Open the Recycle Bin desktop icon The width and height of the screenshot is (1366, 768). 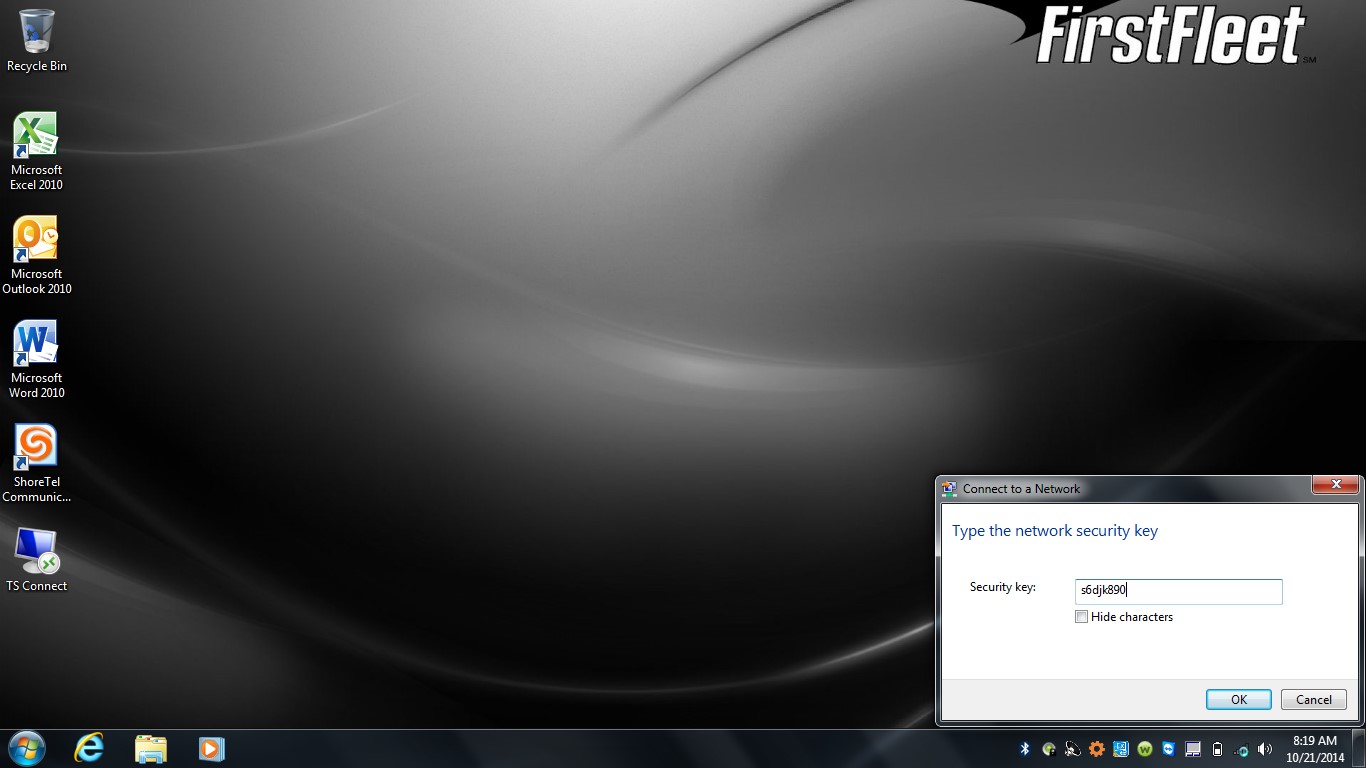pos(37,41)
